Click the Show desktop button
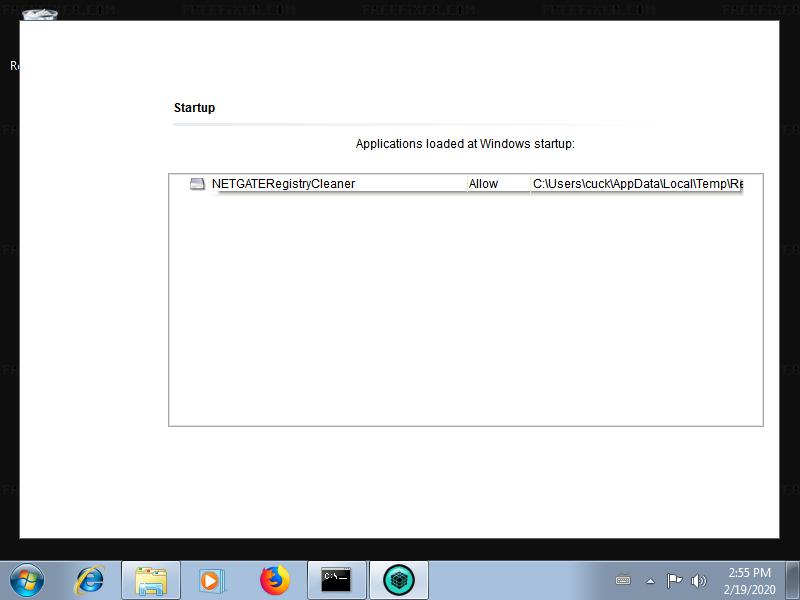This screenshot has height=600, width=800. click(792, 581)
